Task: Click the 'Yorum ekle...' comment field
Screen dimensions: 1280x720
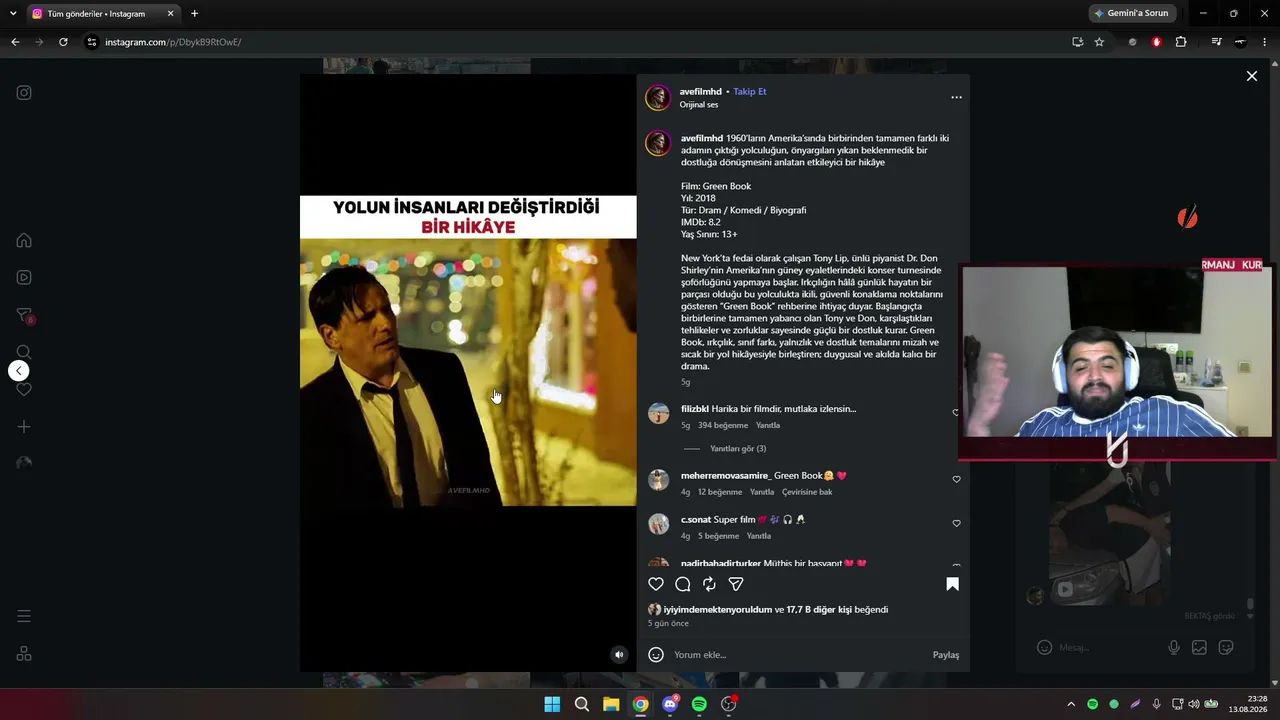Action: 798,655
